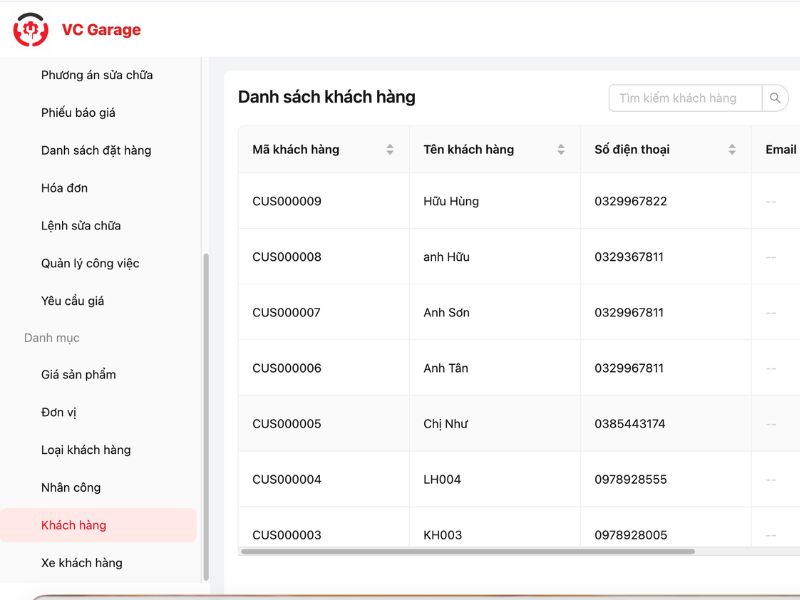Click the VC Garage logo icon
This screenshot has height=600, width=800.
(33, 30)
